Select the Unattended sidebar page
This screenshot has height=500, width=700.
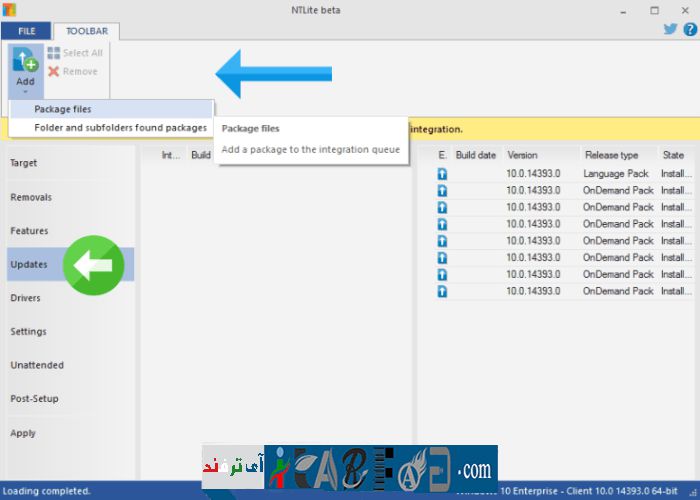coord(37,365)
